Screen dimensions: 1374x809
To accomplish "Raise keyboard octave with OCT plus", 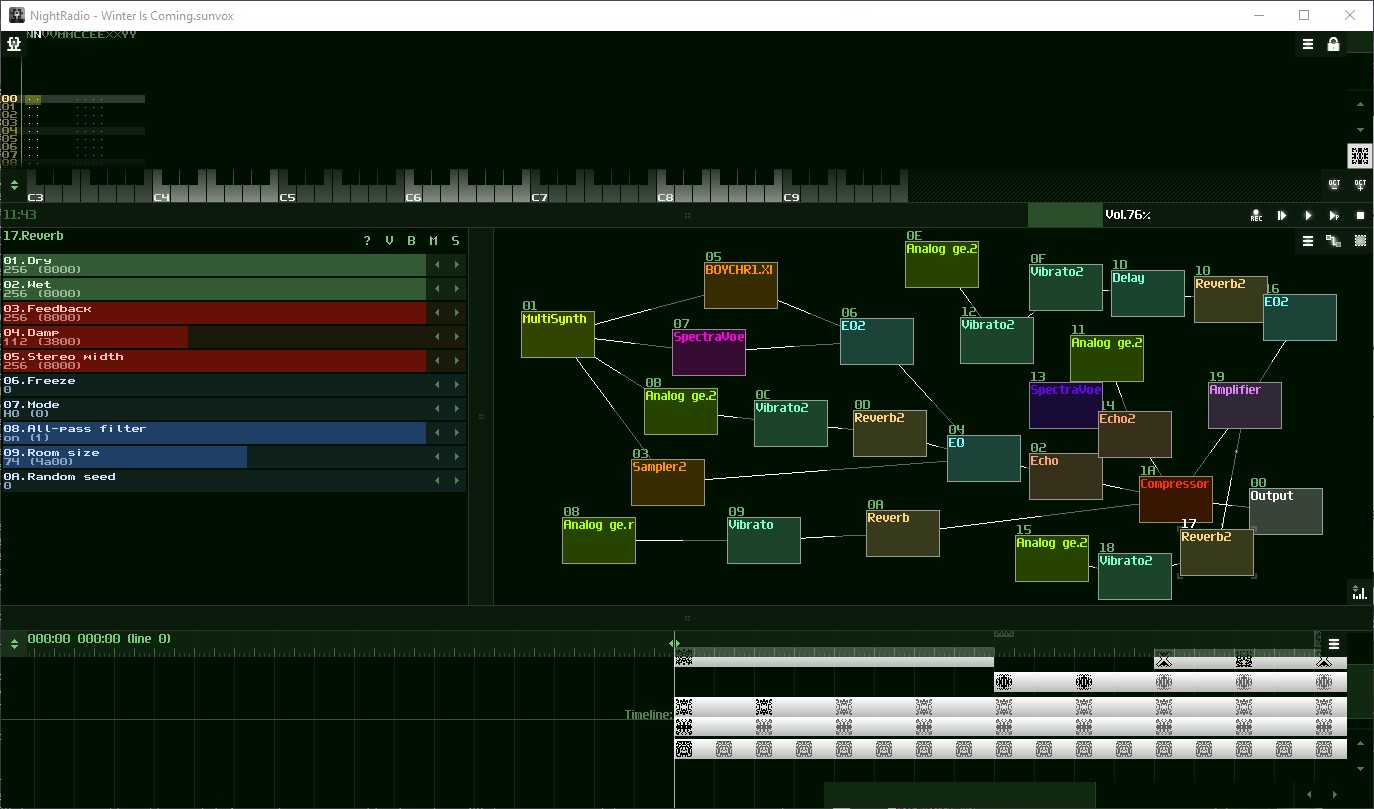I will pyautogui.click(x=1360, y=185).
